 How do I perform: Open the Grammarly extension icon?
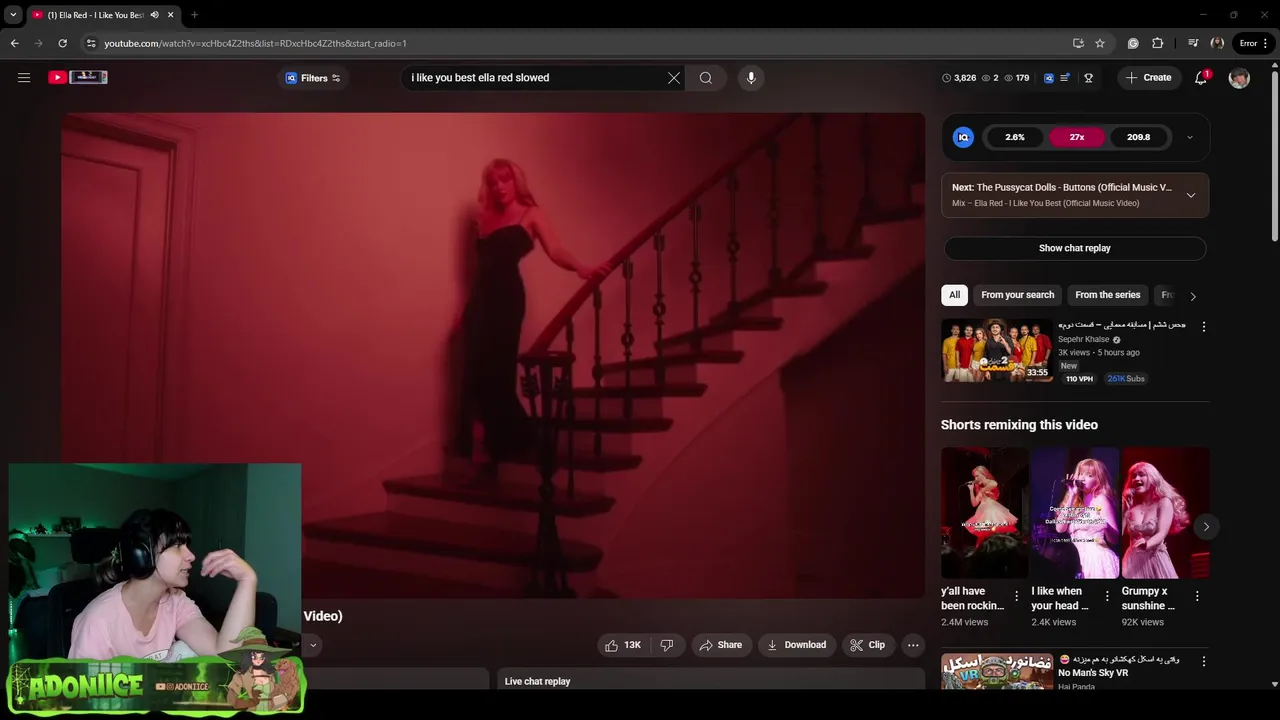(1133, 43)
